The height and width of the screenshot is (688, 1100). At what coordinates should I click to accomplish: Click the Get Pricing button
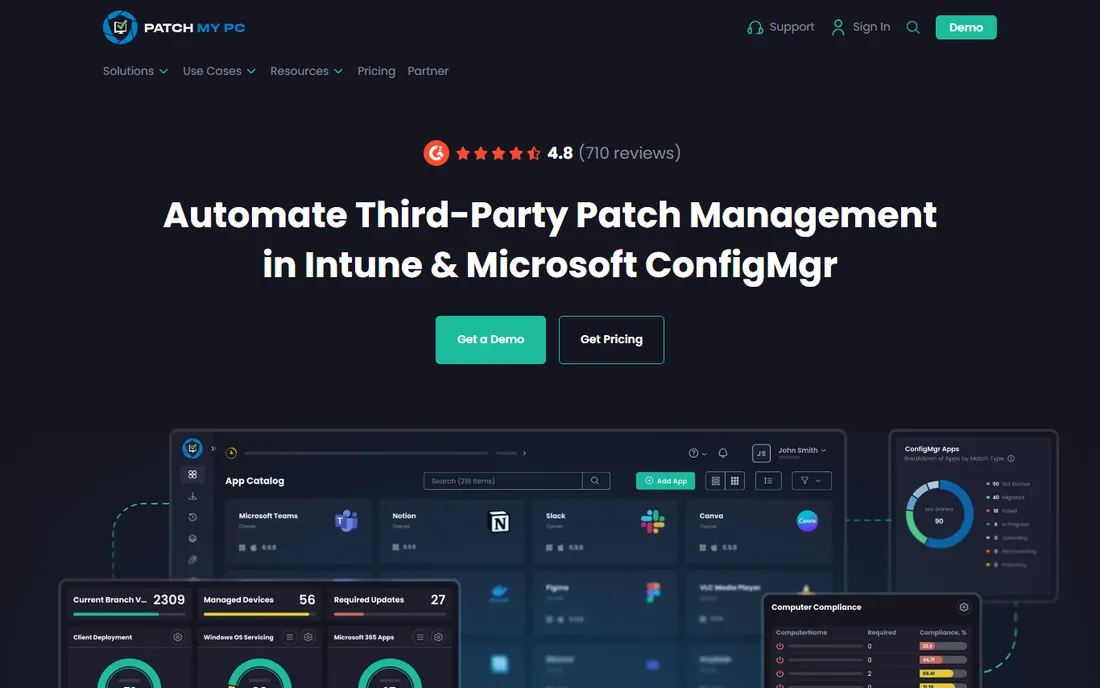pyautogui.click(x=611, y=339)
